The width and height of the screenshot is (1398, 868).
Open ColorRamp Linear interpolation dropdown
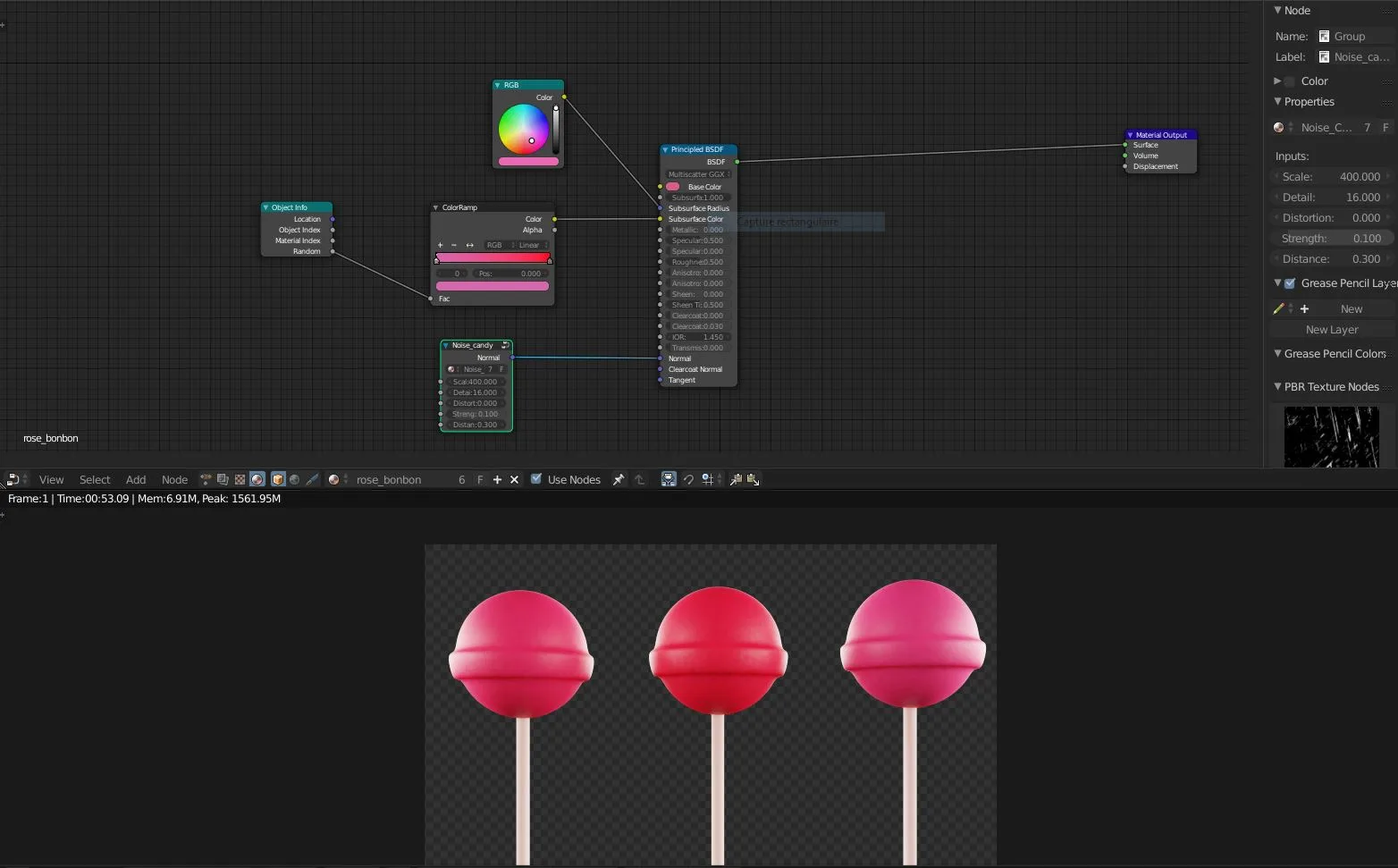pos(532,245)
